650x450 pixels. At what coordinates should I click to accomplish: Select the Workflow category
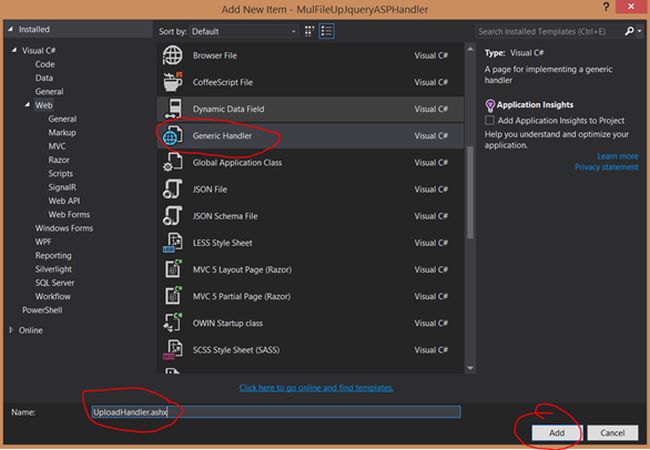click(x=53, y=297)
